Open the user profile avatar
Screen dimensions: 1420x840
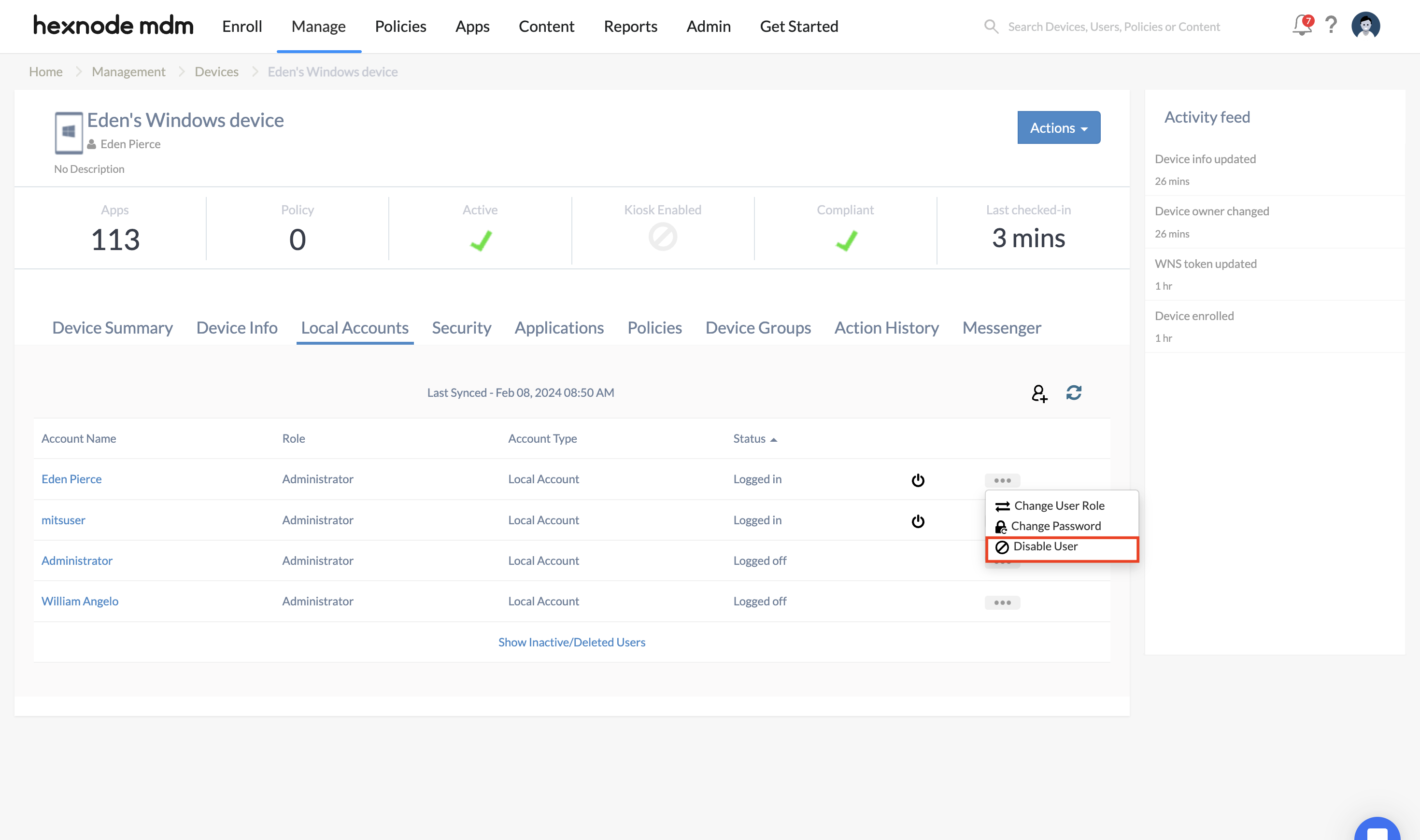(x=1365, y=26)
